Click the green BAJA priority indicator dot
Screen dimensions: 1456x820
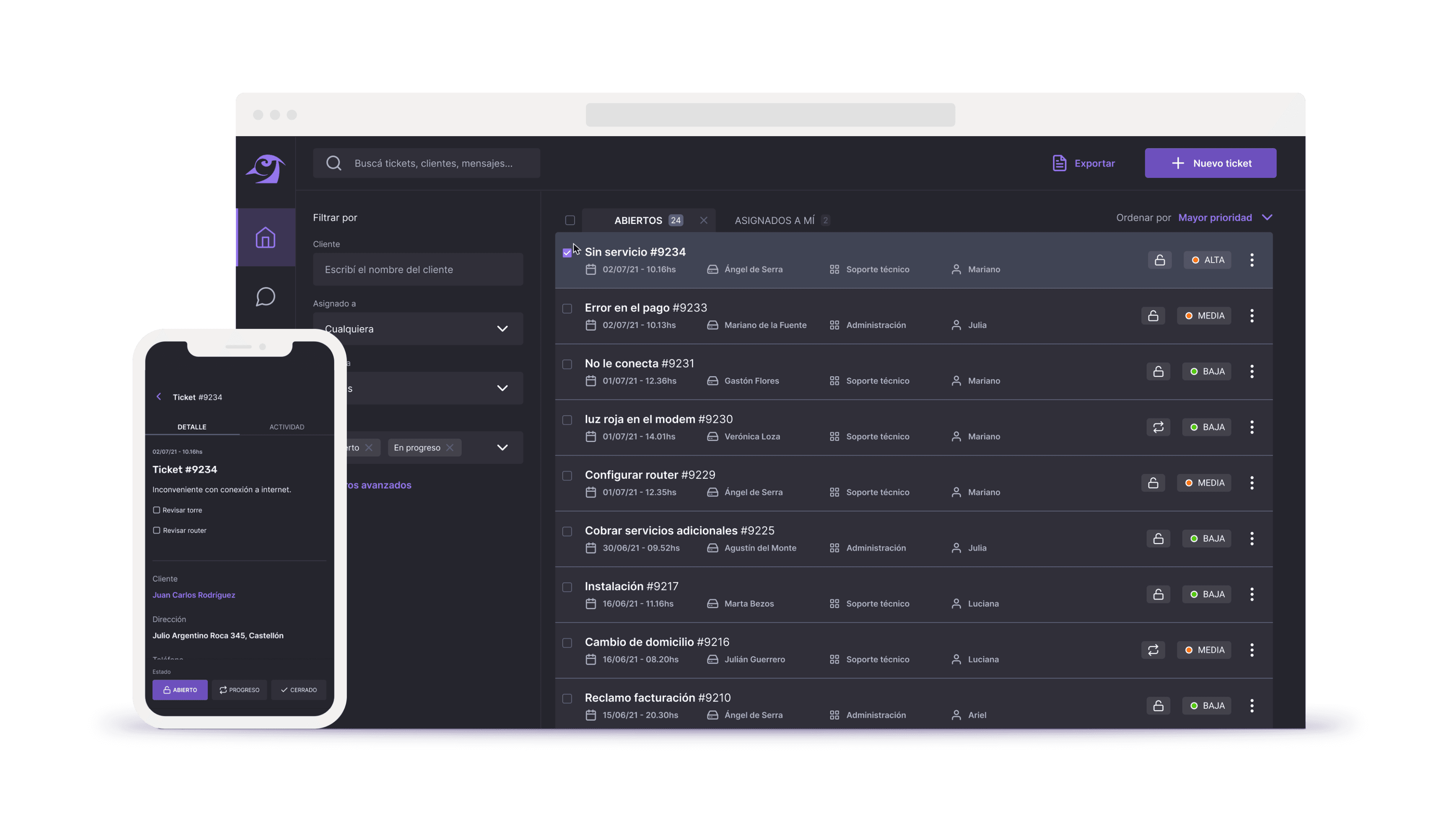pyautogui.click(x=1194, y=371)
